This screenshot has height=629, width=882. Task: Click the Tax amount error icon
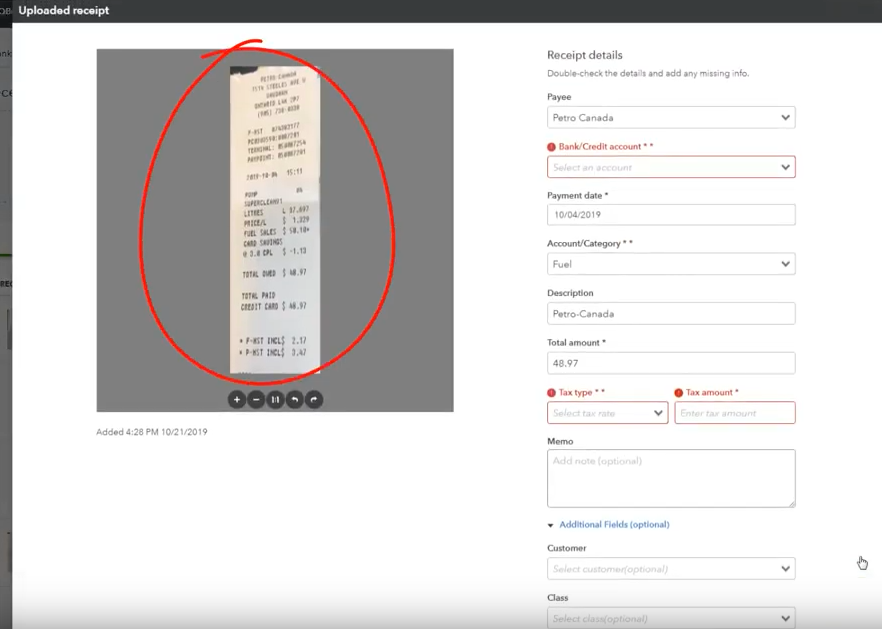(x=678, y=393)
